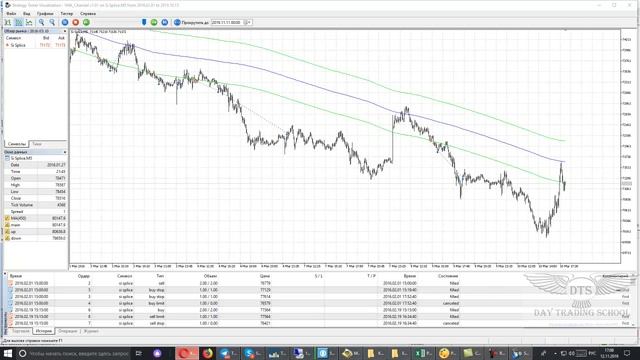
Task: Sort history by Объем column header
Action: (210, 276)
